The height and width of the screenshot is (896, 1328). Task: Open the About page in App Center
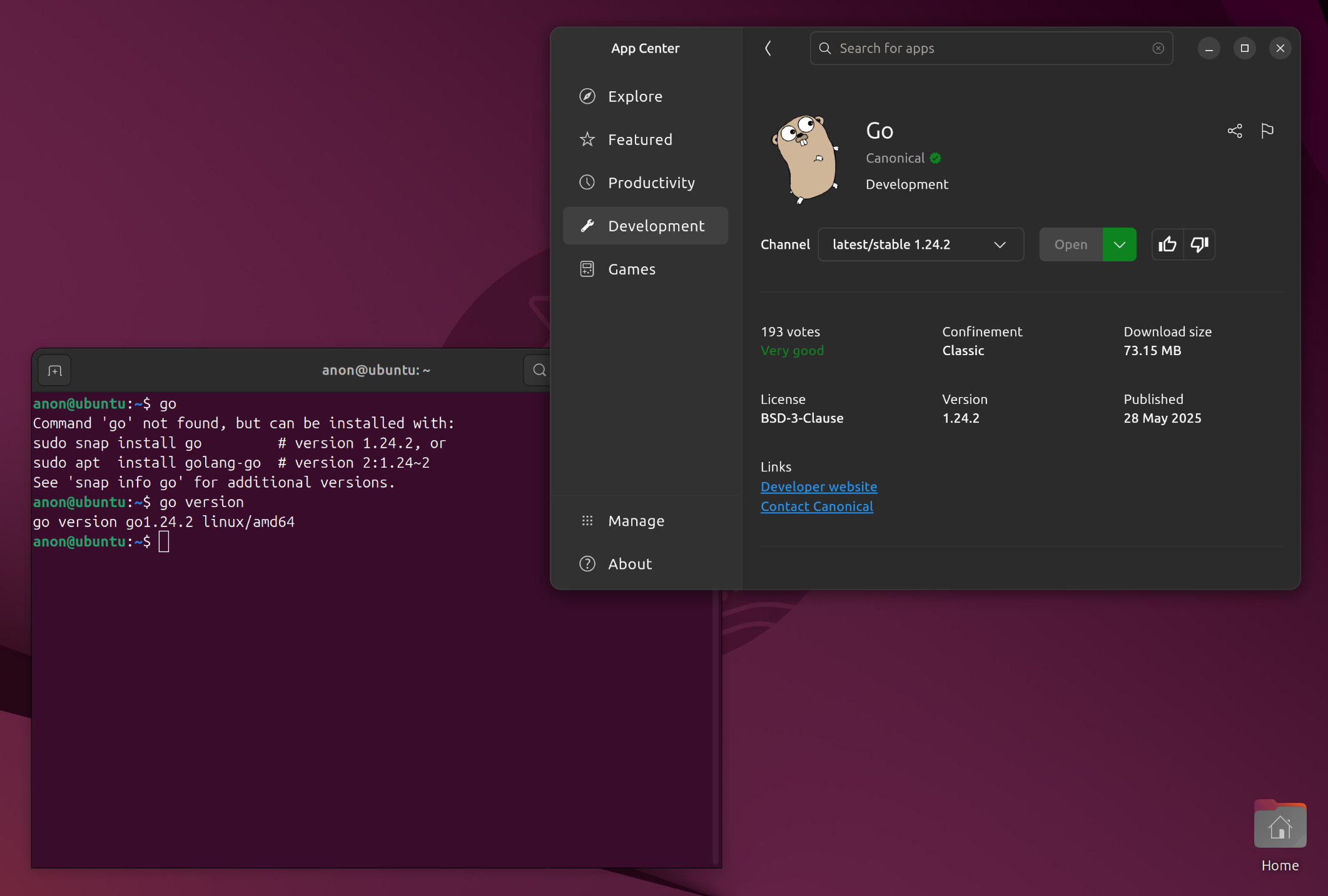point(646,564)
